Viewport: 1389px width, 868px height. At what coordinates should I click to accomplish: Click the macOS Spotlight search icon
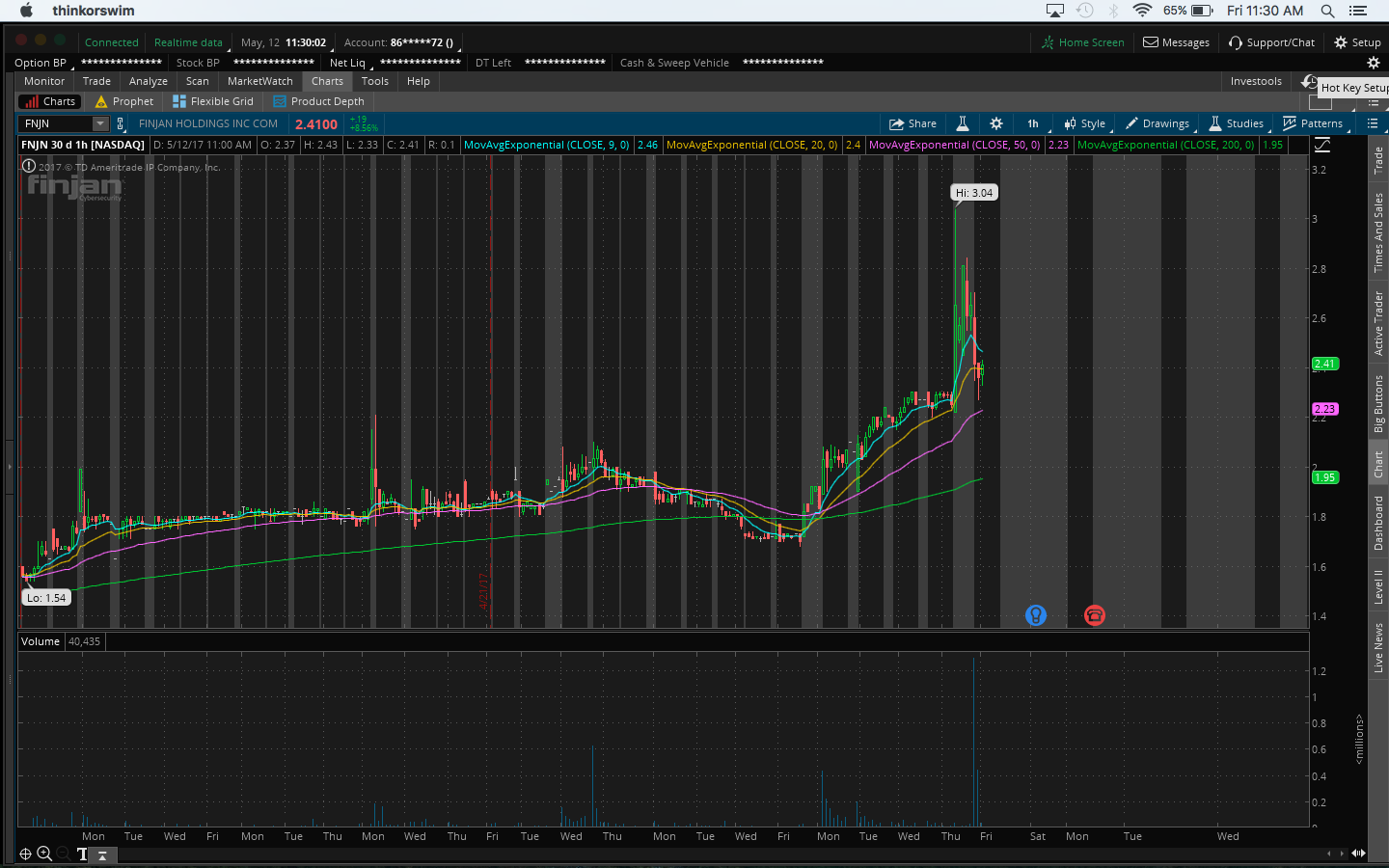click(x=1327, y=11)
